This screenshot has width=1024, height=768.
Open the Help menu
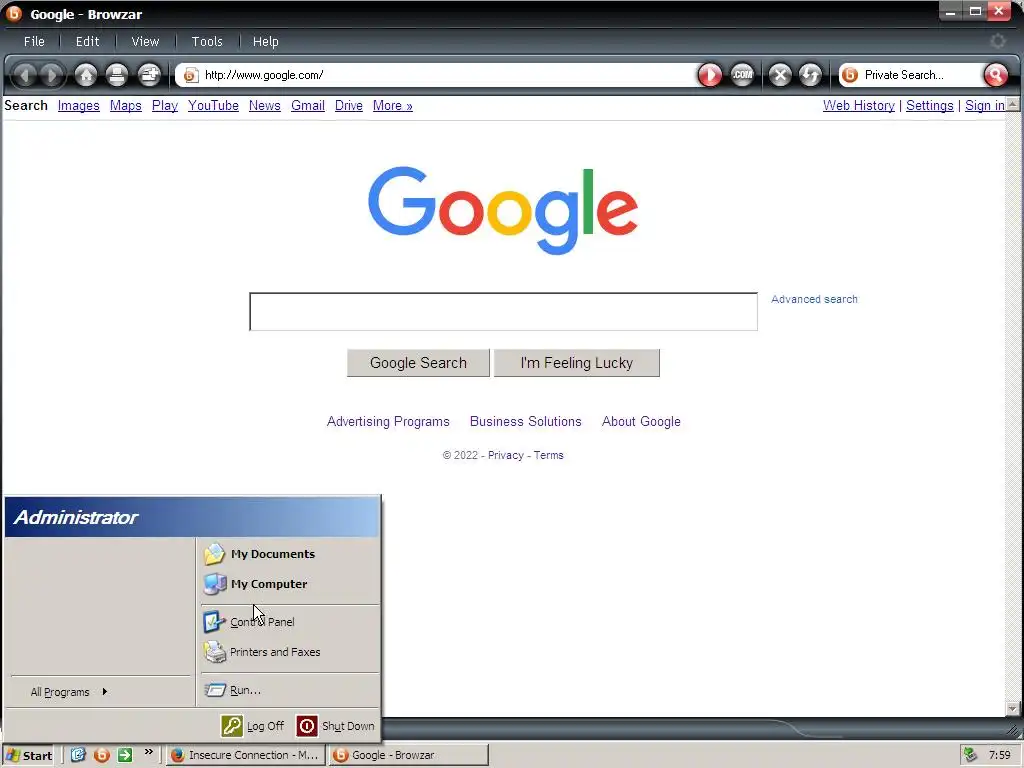point(266,41)
